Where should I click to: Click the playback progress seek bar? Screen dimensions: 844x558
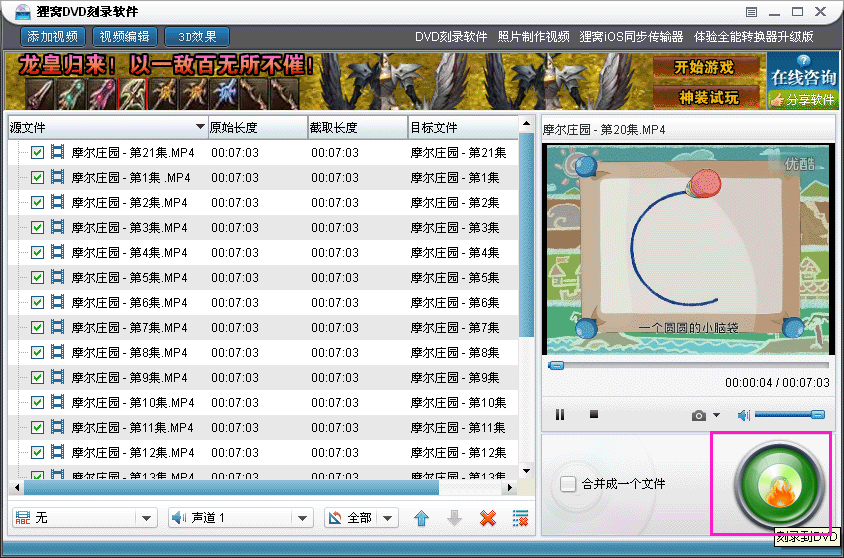688,365
